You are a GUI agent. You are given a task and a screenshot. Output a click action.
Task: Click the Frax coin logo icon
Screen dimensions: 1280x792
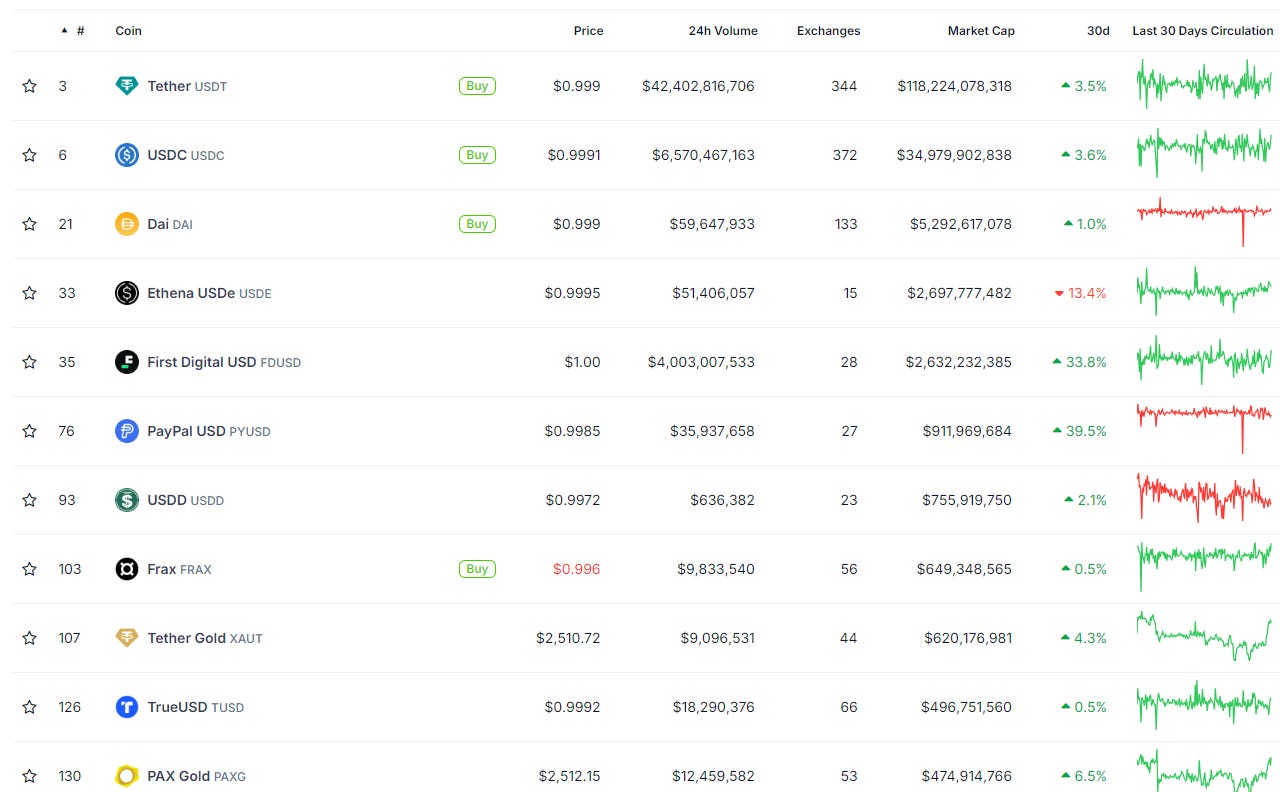tap(127, 569)
